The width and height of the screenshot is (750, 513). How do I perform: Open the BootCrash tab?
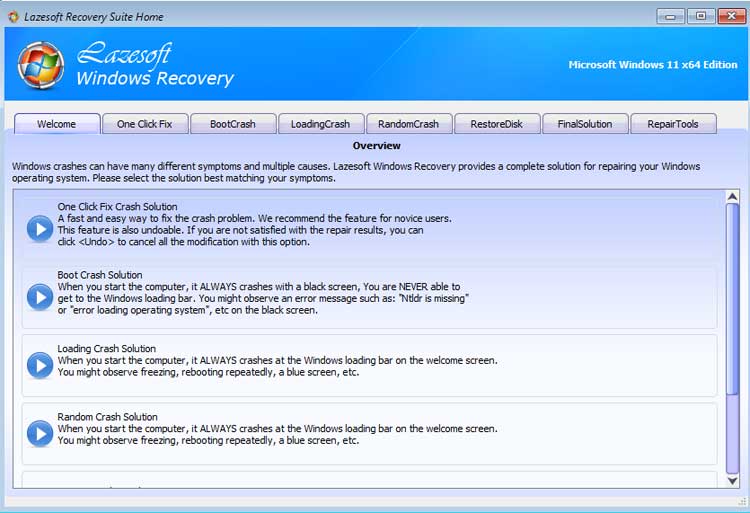click(x=233, y=124)
